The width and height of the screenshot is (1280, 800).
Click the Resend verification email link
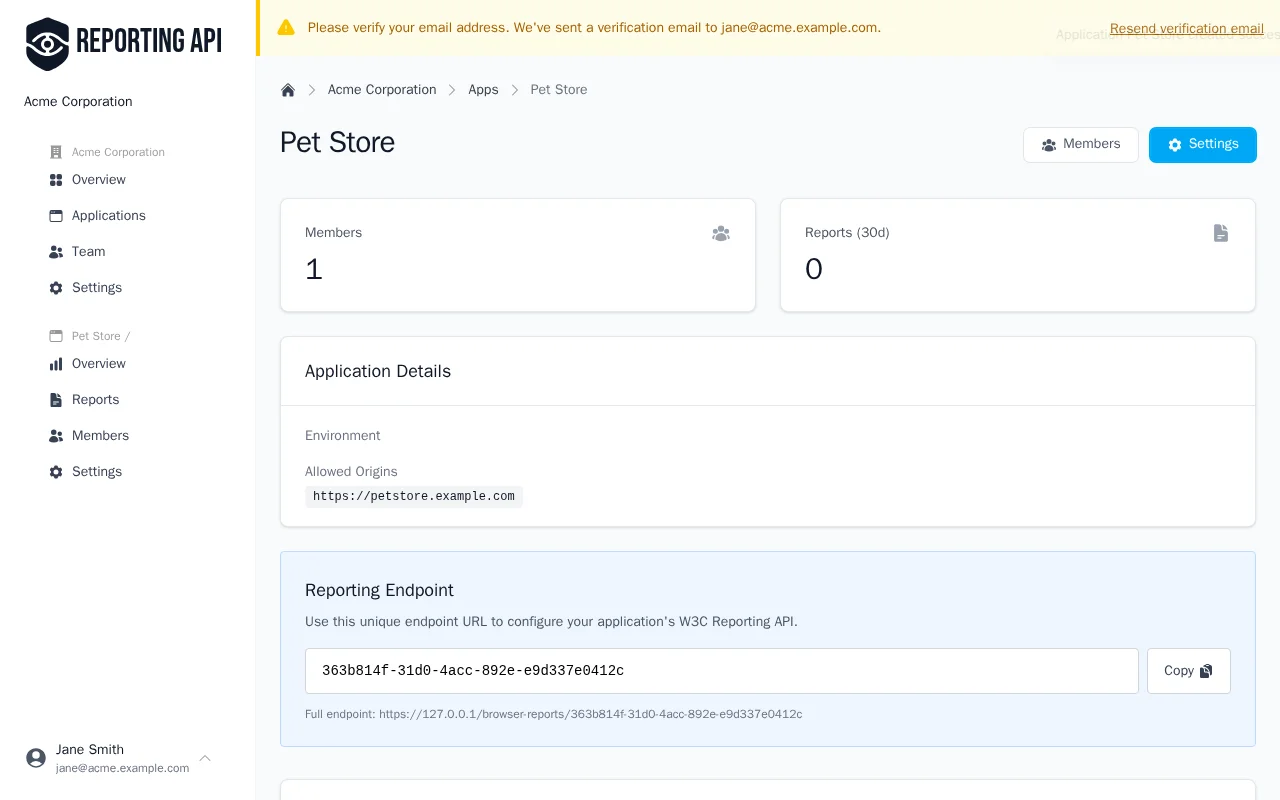(x=1186, y=28)
